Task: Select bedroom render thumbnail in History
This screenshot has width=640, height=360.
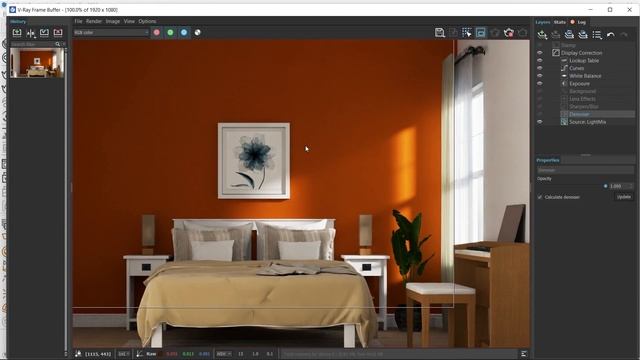Action: point(37,62)
